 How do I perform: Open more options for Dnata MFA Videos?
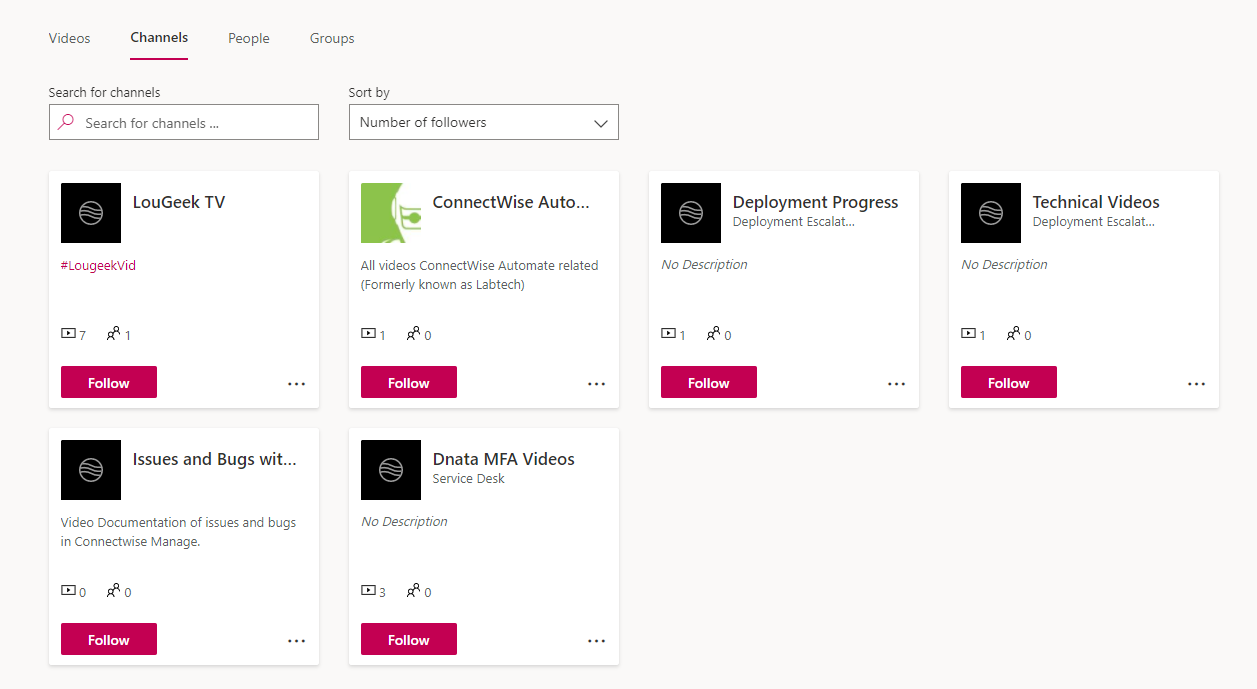pos(597,640)
